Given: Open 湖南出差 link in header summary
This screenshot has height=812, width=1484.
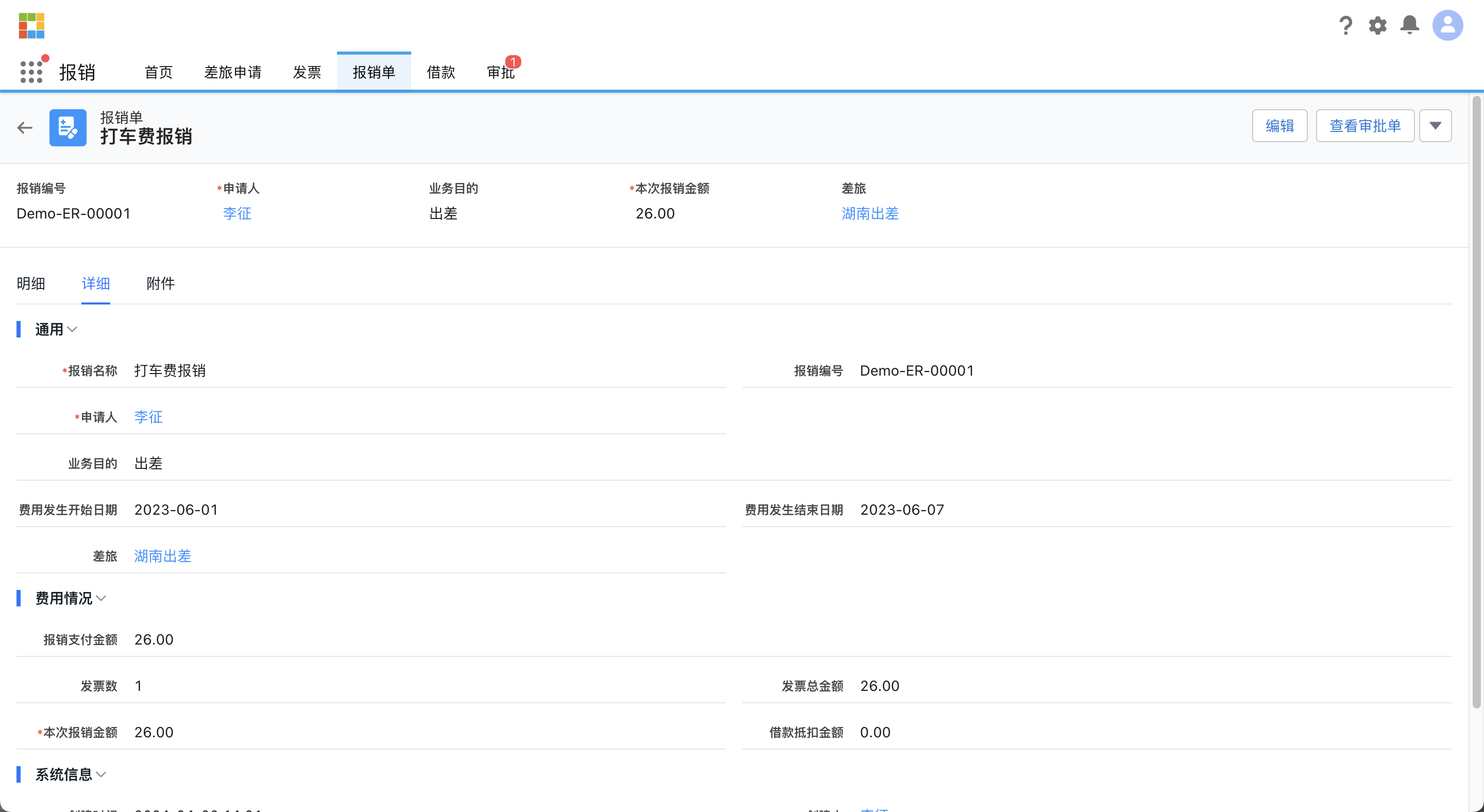Looking at the screenshot, I should click(870, 213).
